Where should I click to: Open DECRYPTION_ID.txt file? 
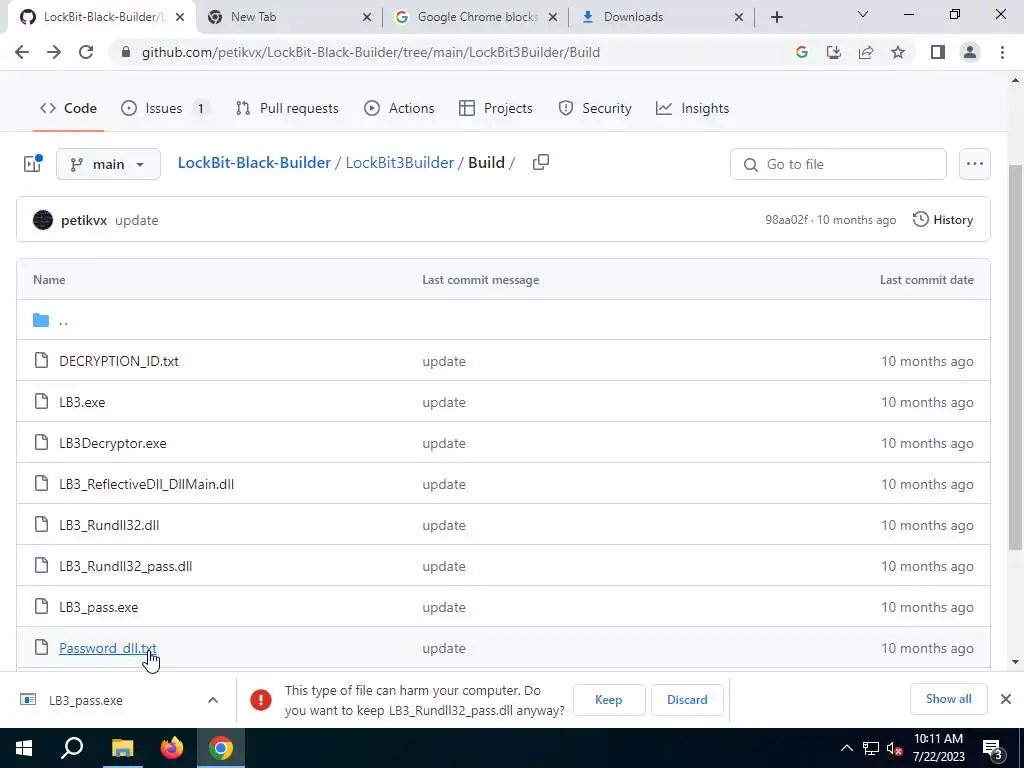(119, 361)
